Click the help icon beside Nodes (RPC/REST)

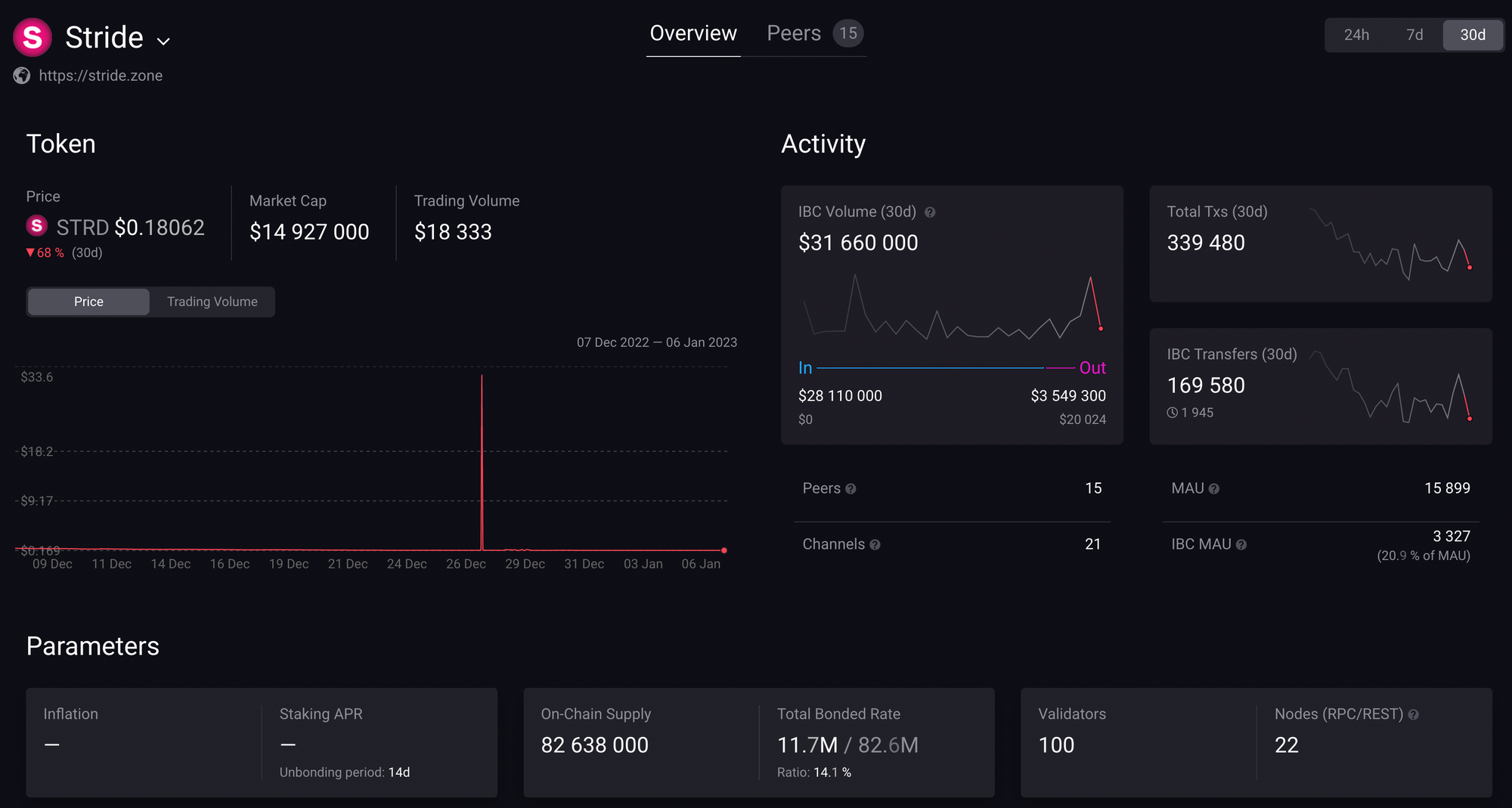coord(1413,714)
